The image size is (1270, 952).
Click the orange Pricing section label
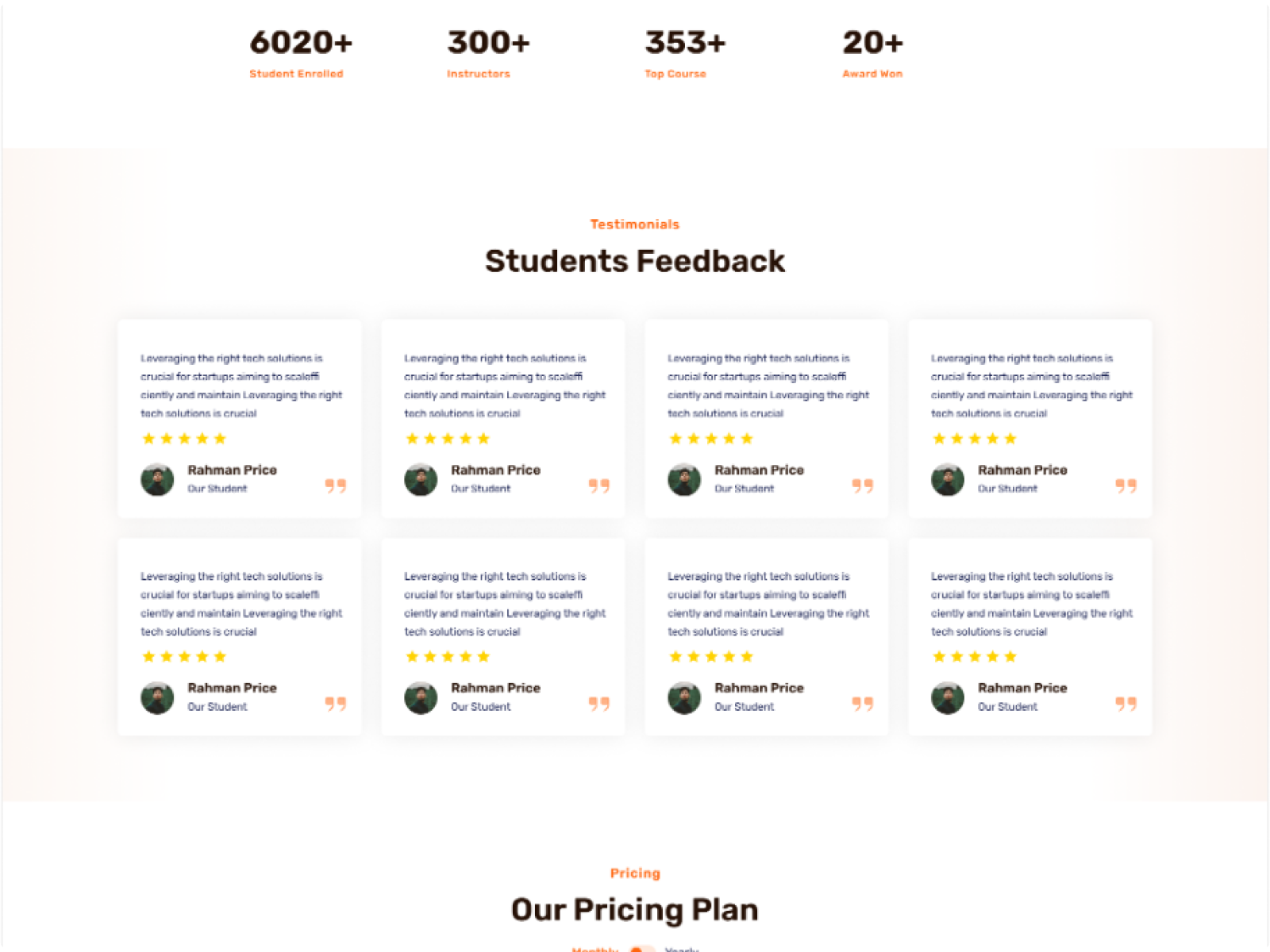coord(635,873)
